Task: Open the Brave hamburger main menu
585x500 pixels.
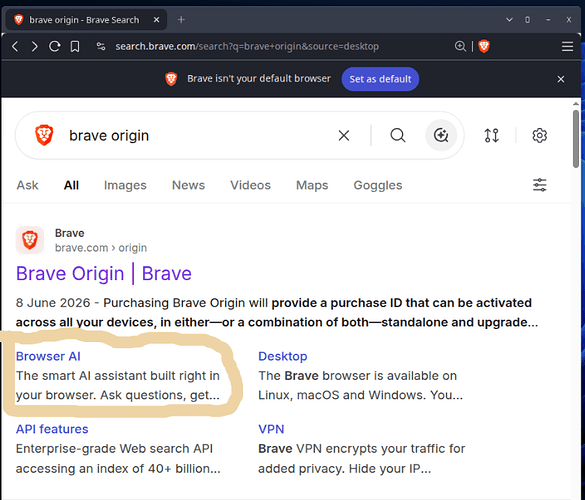Action: click(567, 47)
